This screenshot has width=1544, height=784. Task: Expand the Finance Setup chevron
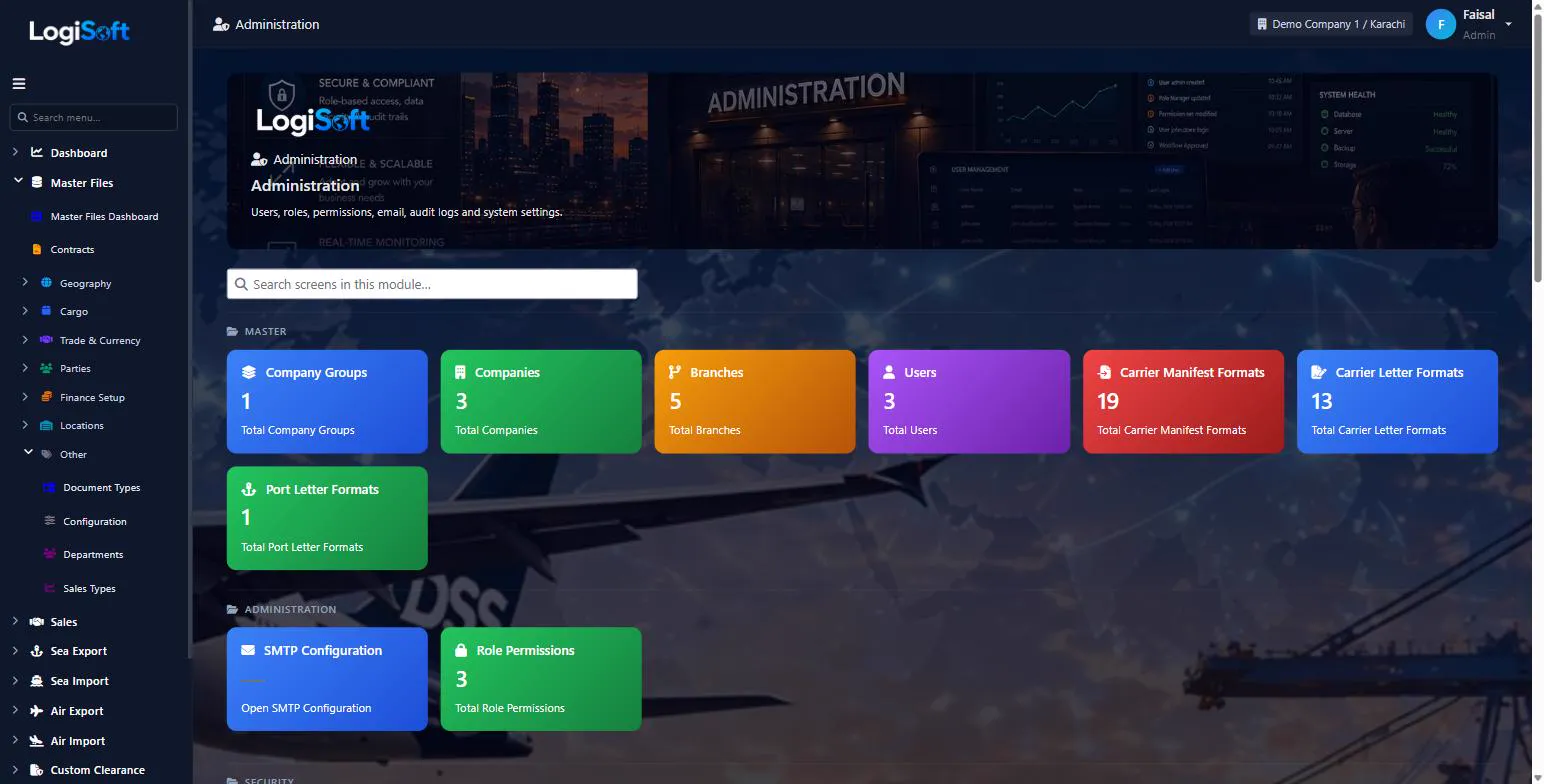[25, 397]
